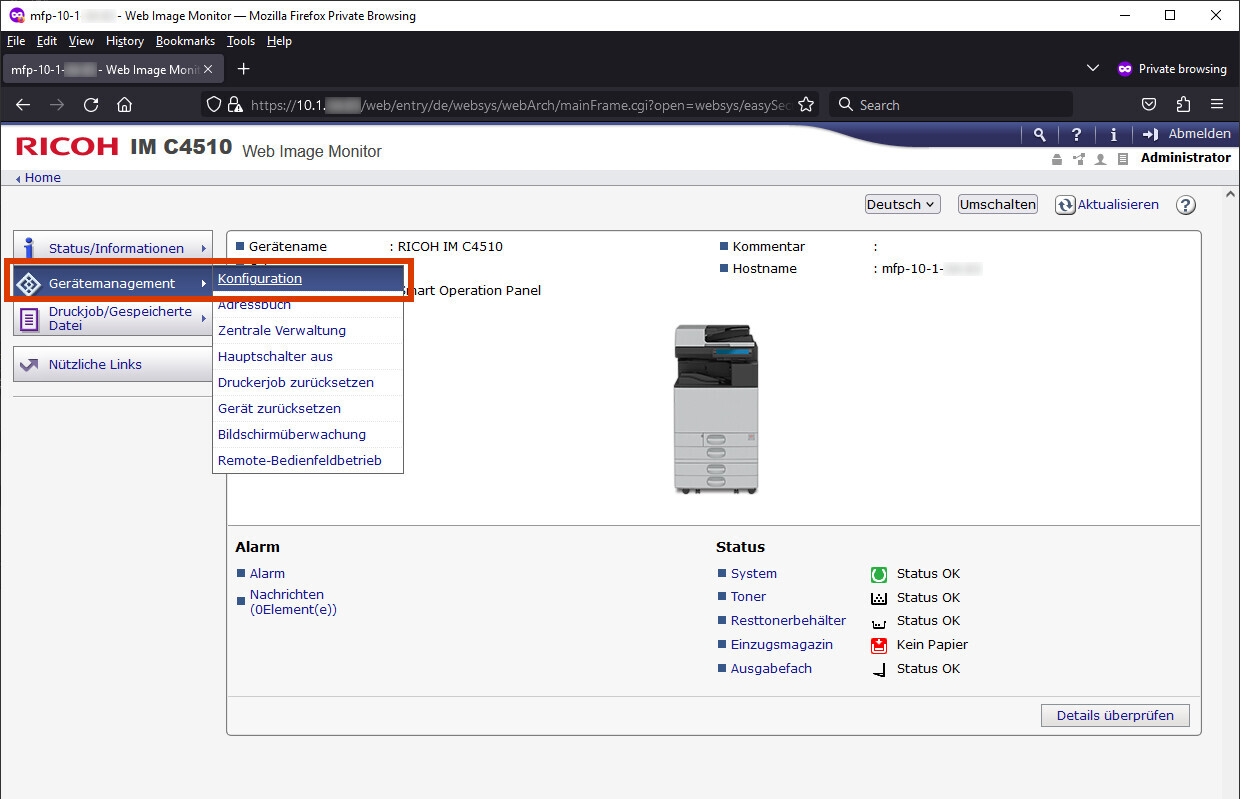This screenshot has width=1240, height=799.
Task: Open the Firefox hamburger menu
Action: (x=1217, y=104)
